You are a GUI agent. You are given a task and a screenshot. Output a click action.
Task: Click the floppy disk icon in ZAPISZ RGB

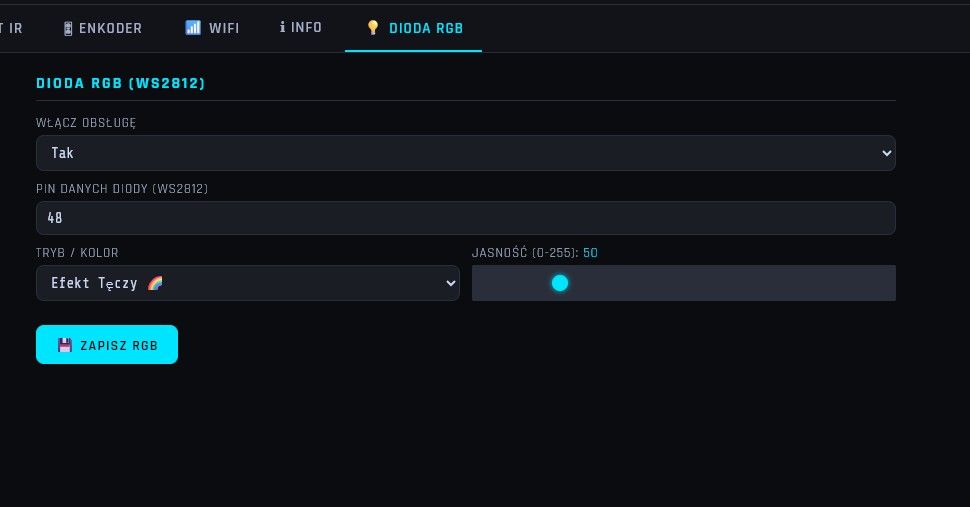click(x=65, y=345)
